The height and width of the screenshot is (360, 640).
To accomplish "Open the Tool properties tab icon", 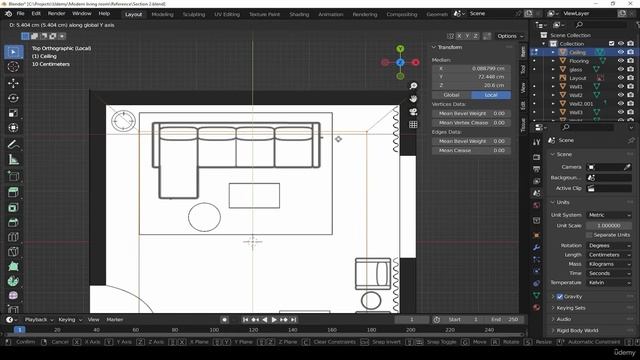I will click(x=537, y=142).
